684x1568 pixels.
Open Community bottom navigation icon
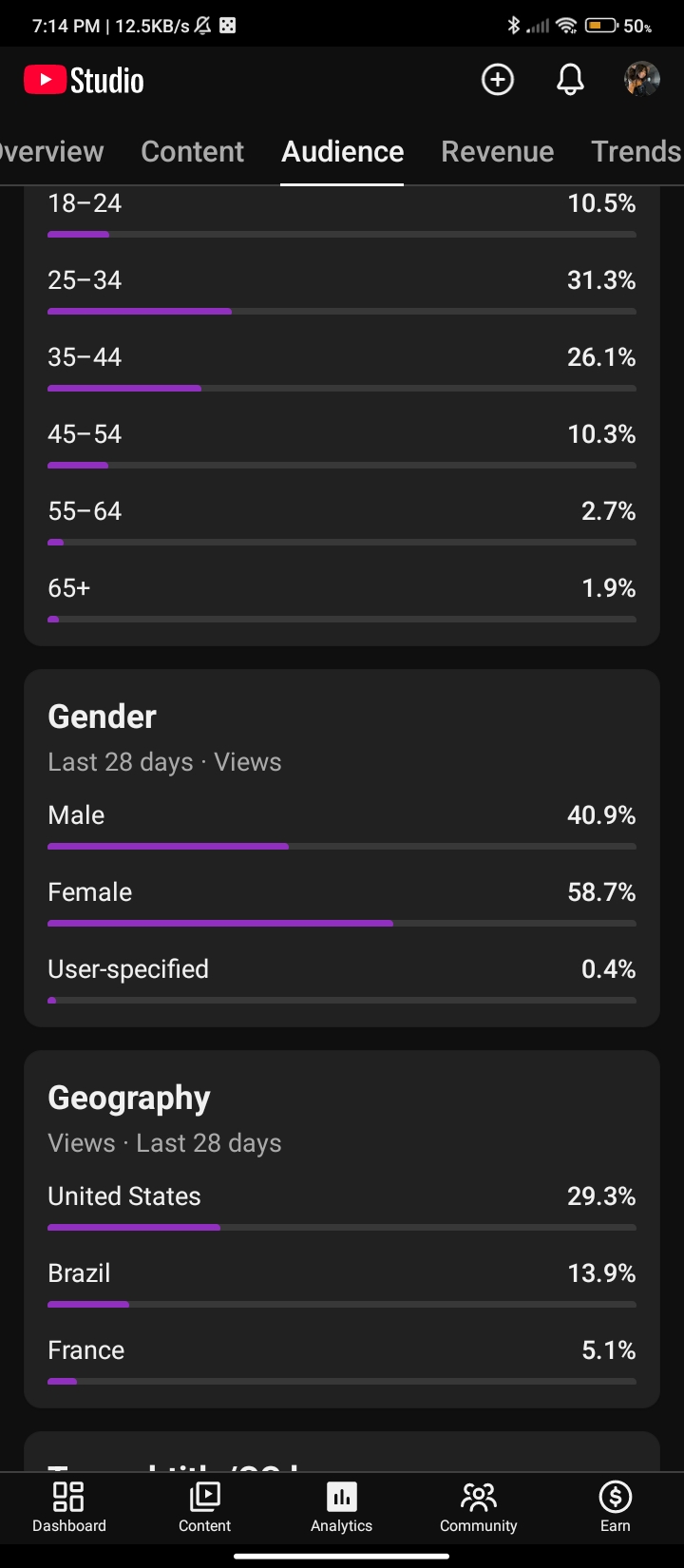[479, 1508]
